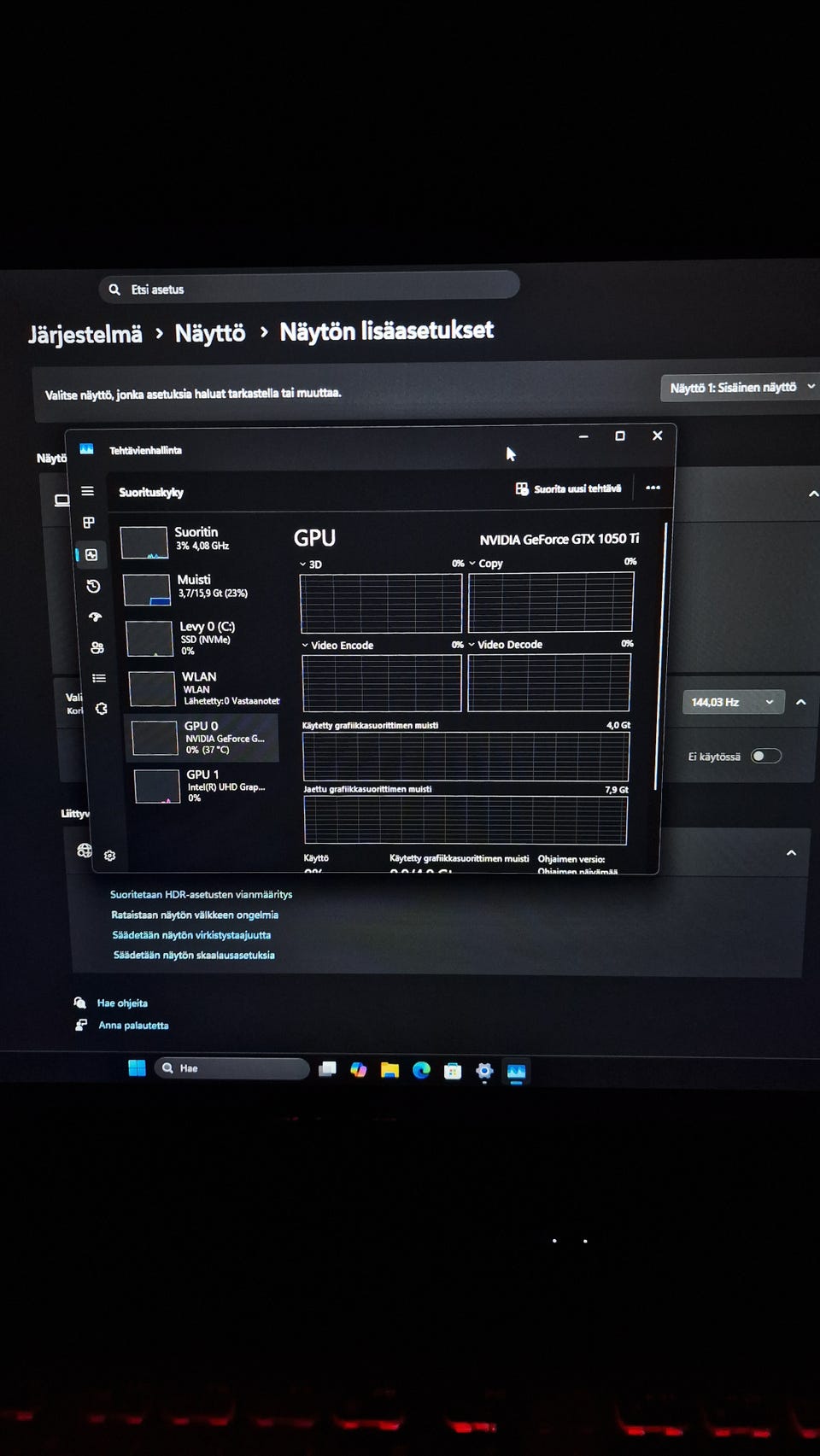Select Performance page icon in Task Manager sidebar

(x=91, y=554)
